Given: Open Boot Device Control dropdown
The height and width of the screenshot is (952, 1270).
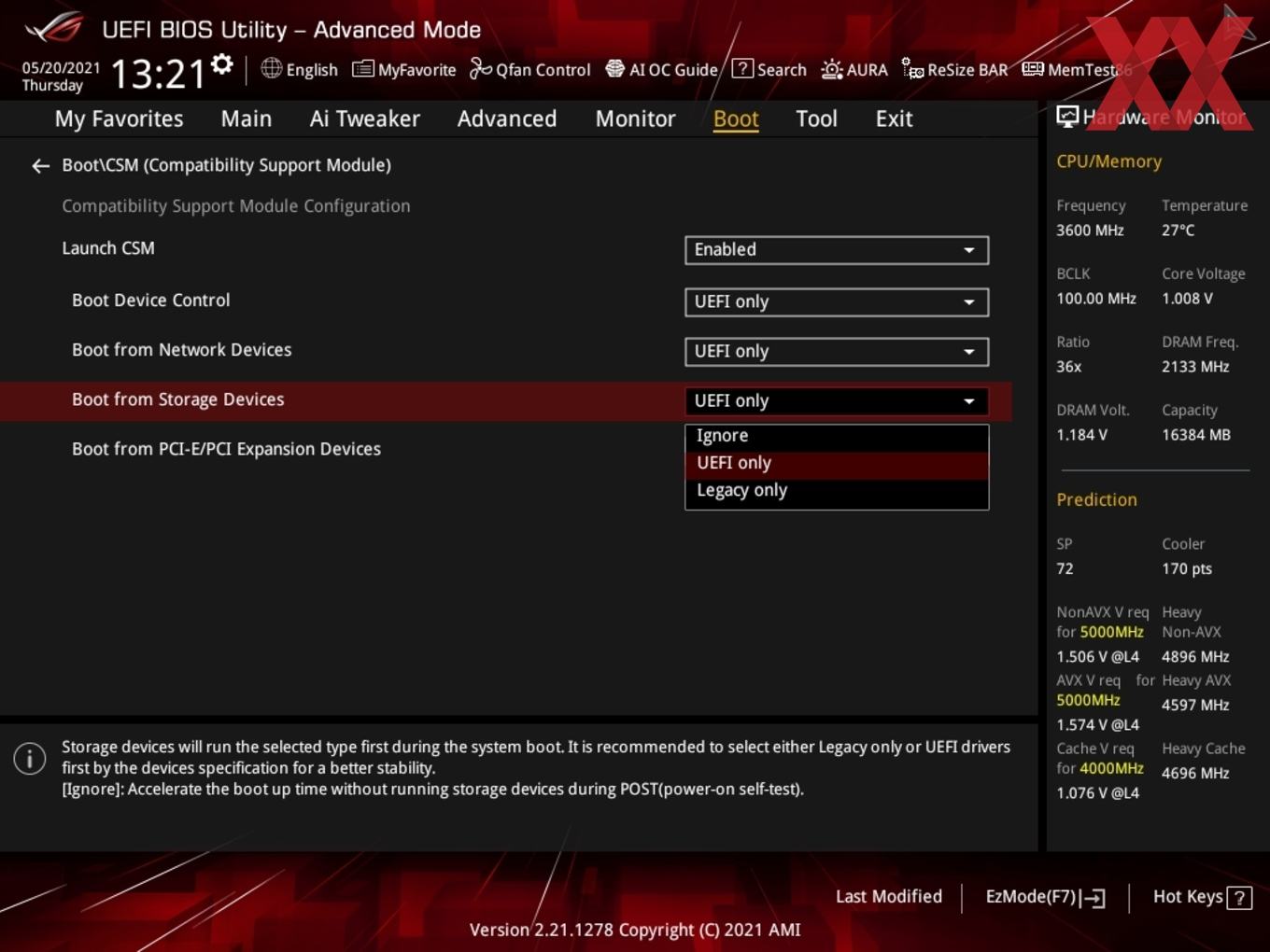Looking at the screenshot, I should (x=837, y=302).
